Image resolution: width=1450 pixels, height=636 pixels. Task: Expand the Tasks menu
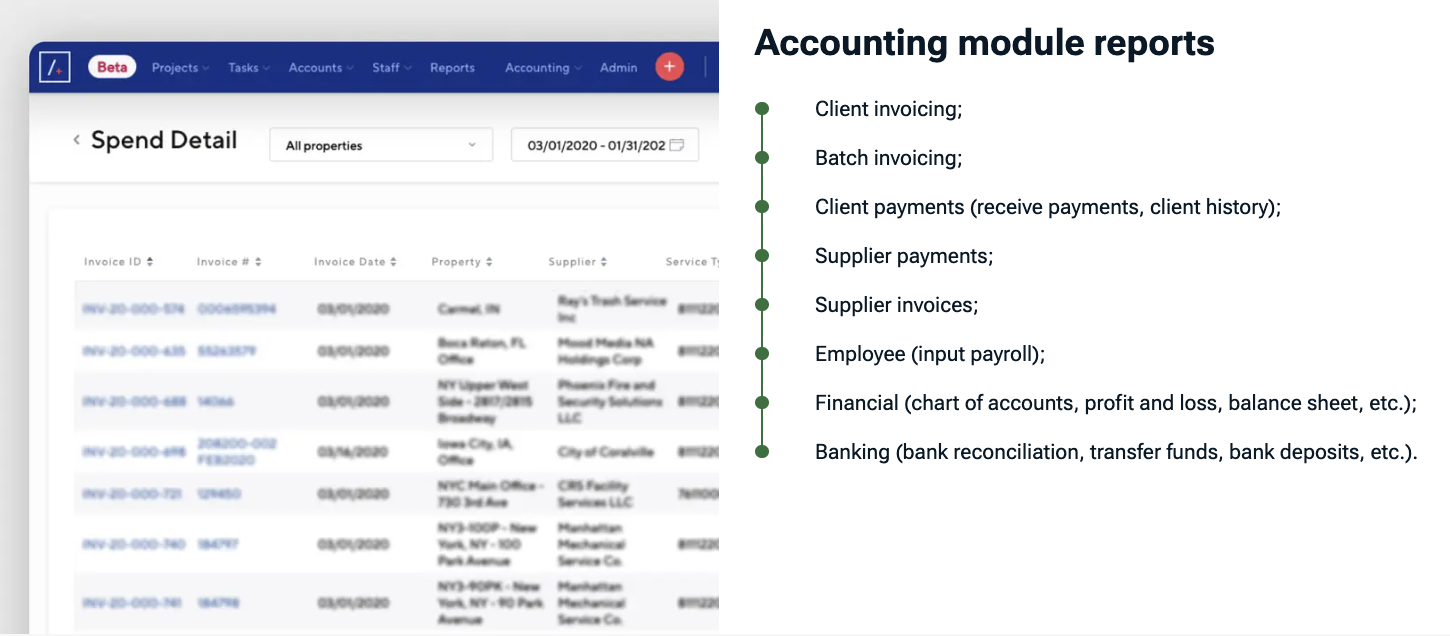248,68
